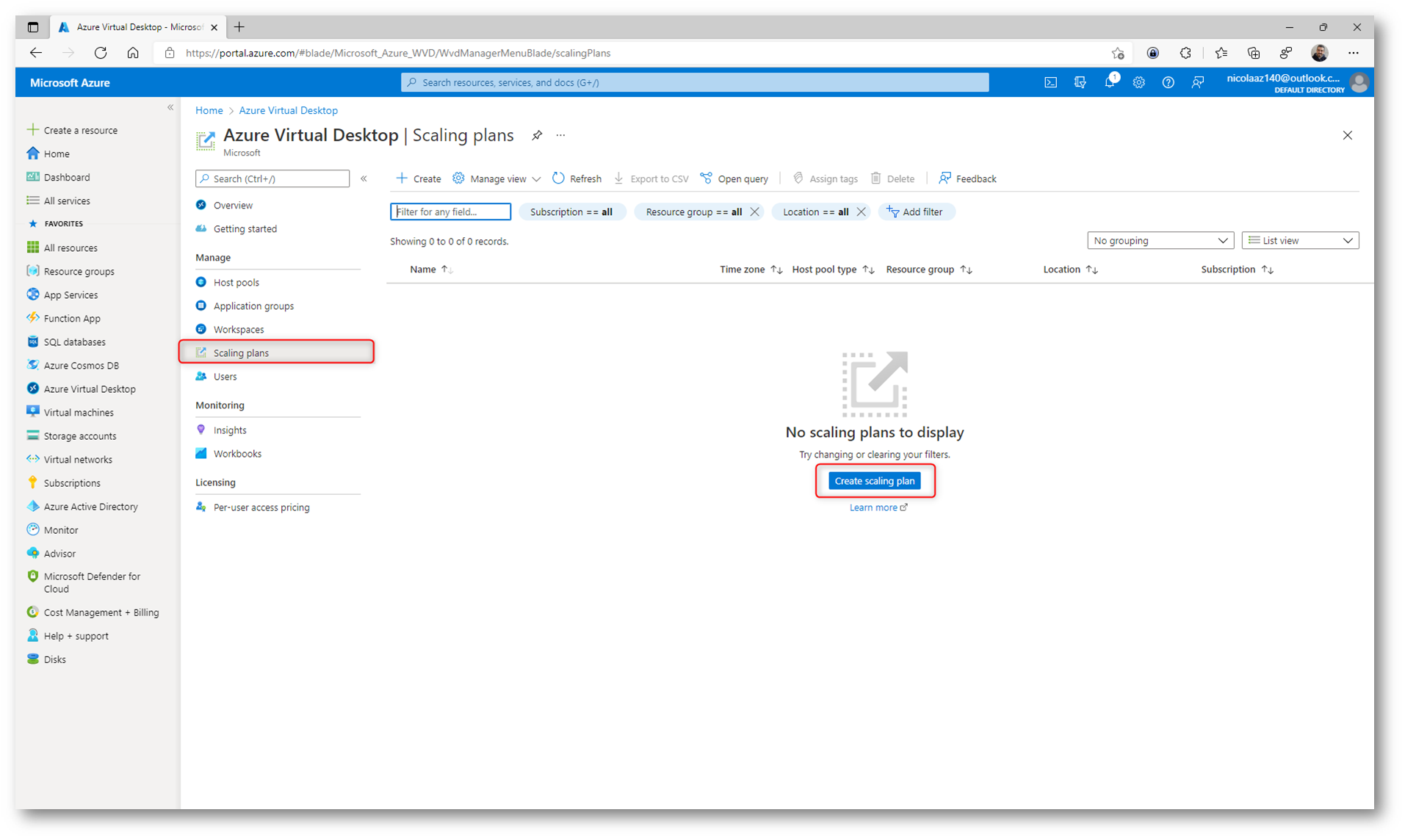Refresh the scaling plans list

[577, 178]
